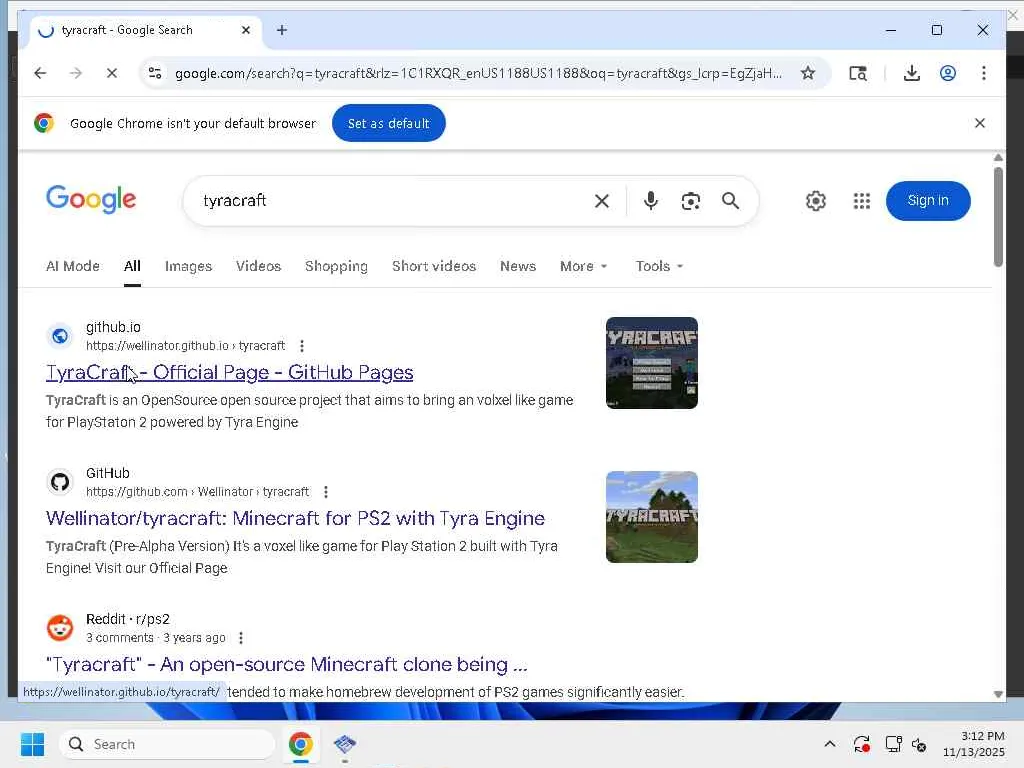Start voice search with microphone icon
1024x768 pixels.
click(x=650, y=200)
